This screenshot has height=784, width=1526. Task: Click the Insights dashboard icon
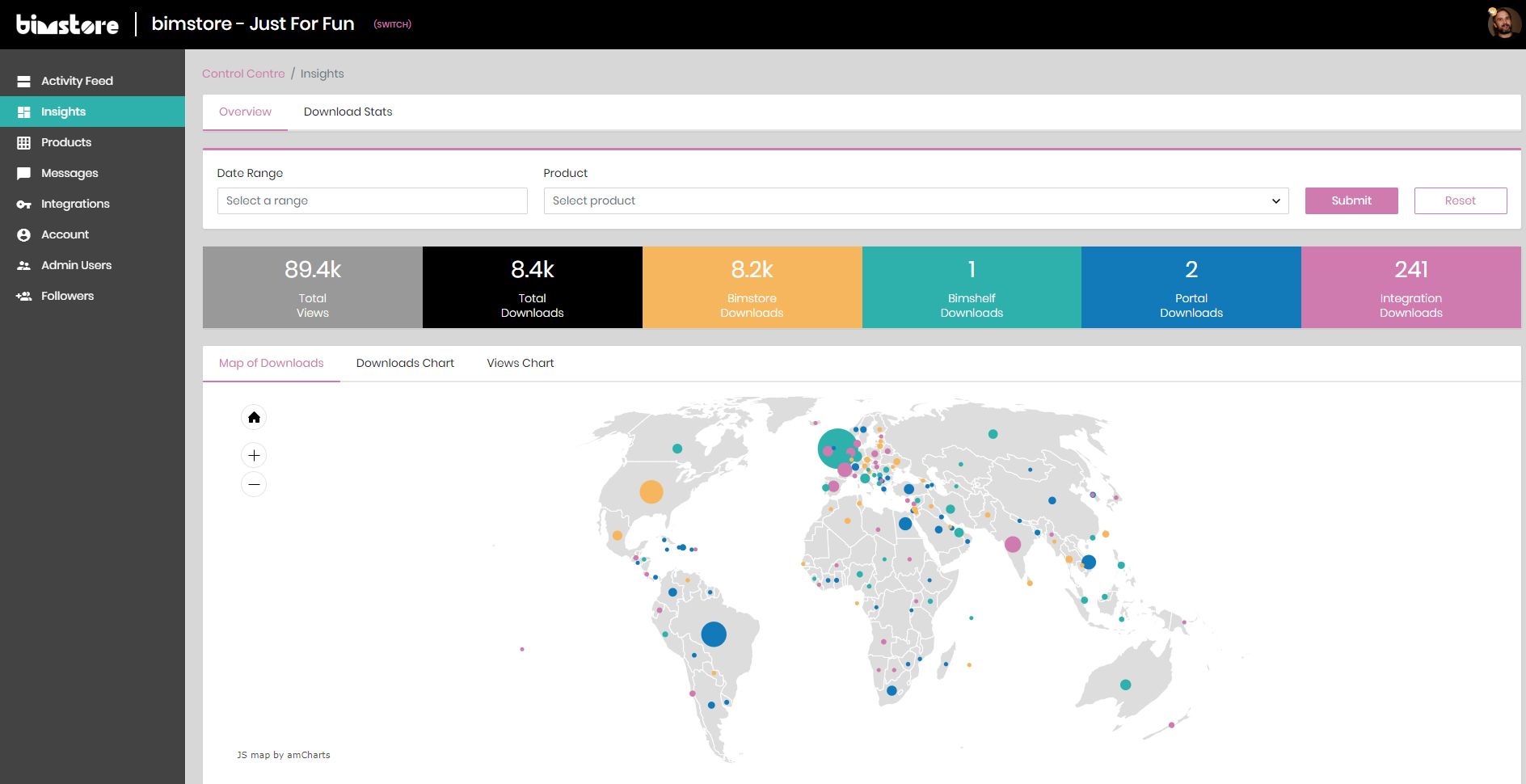(x=24, y=112)
